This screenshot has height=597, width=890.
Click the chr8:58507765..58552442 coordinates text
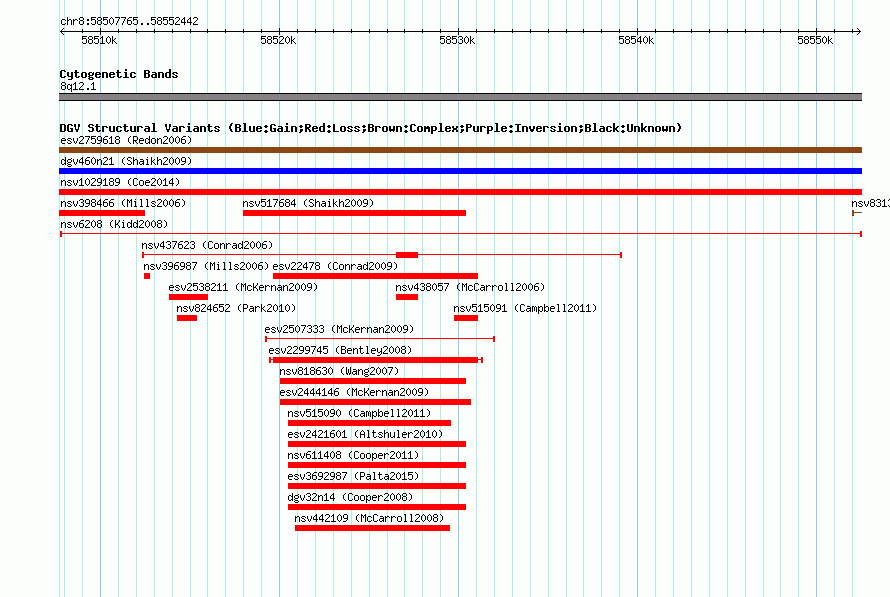click(129, 21)
